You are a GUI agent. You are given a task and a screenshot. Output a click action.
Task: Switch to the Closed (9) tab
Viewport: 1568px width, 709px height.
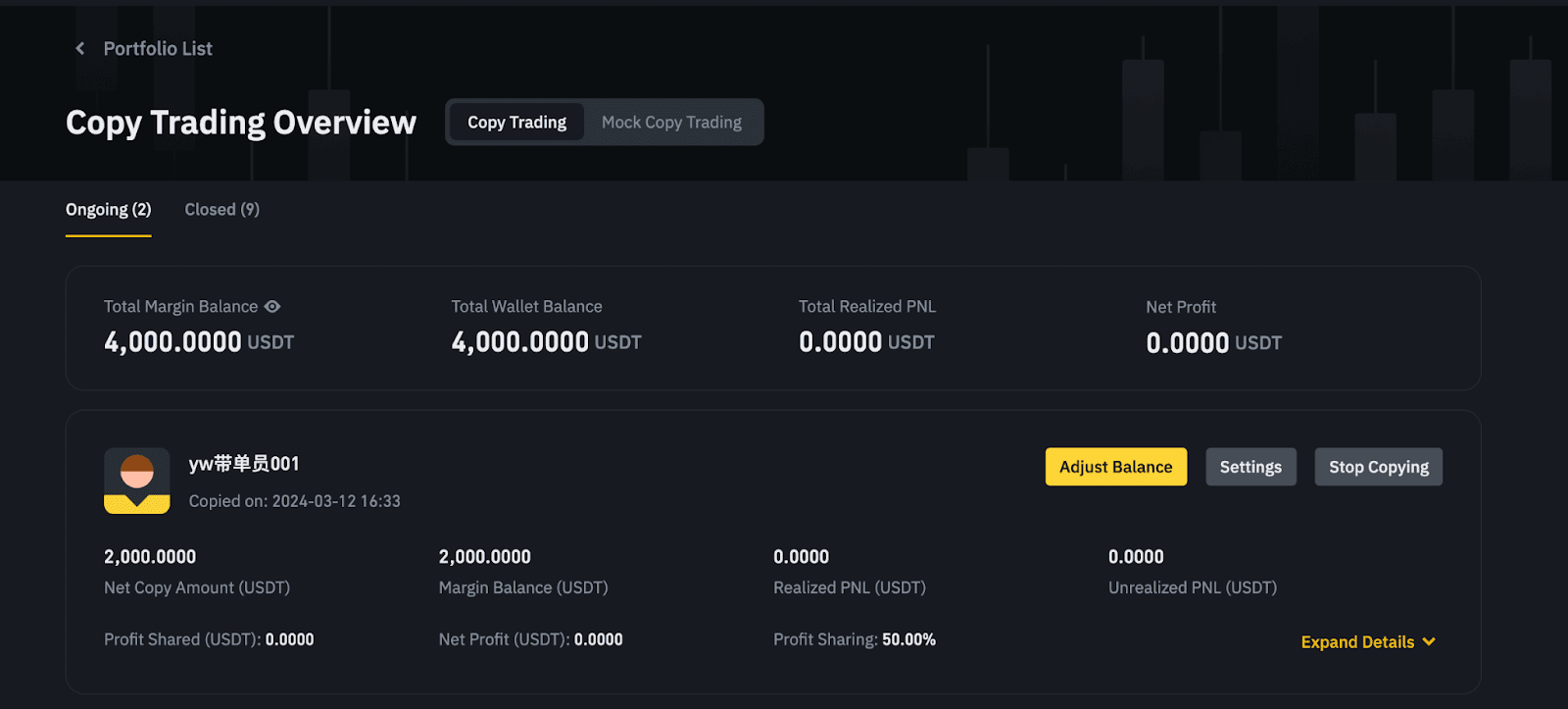[x=221, y=210]
